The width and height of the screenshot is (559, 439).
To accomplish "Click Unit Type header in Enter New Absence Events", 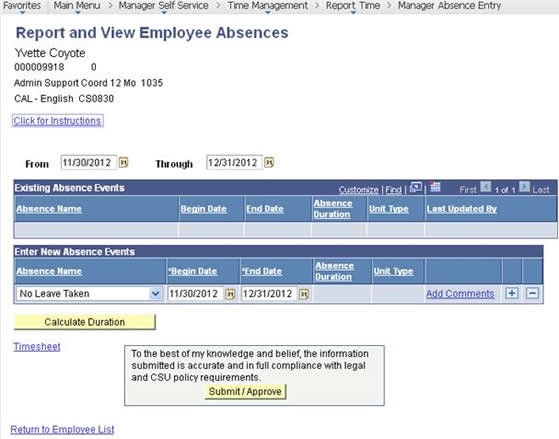I will [393, 271].
